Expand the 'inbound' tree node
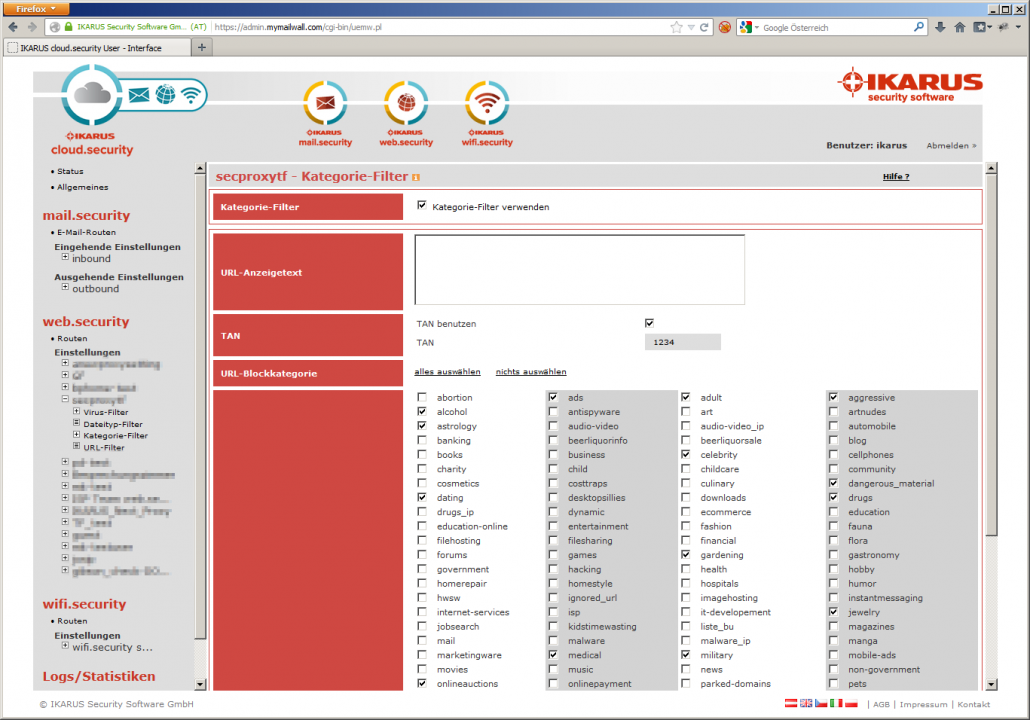 pyautogui.click(x=65, y=257)
